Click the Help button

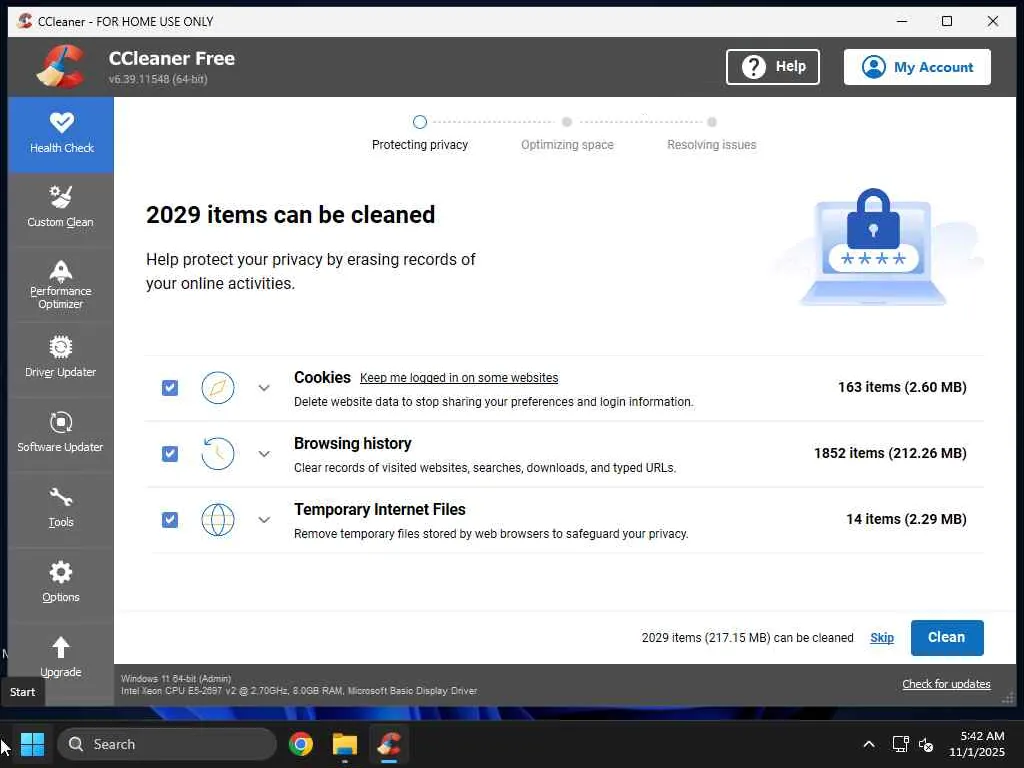point(773,67)
